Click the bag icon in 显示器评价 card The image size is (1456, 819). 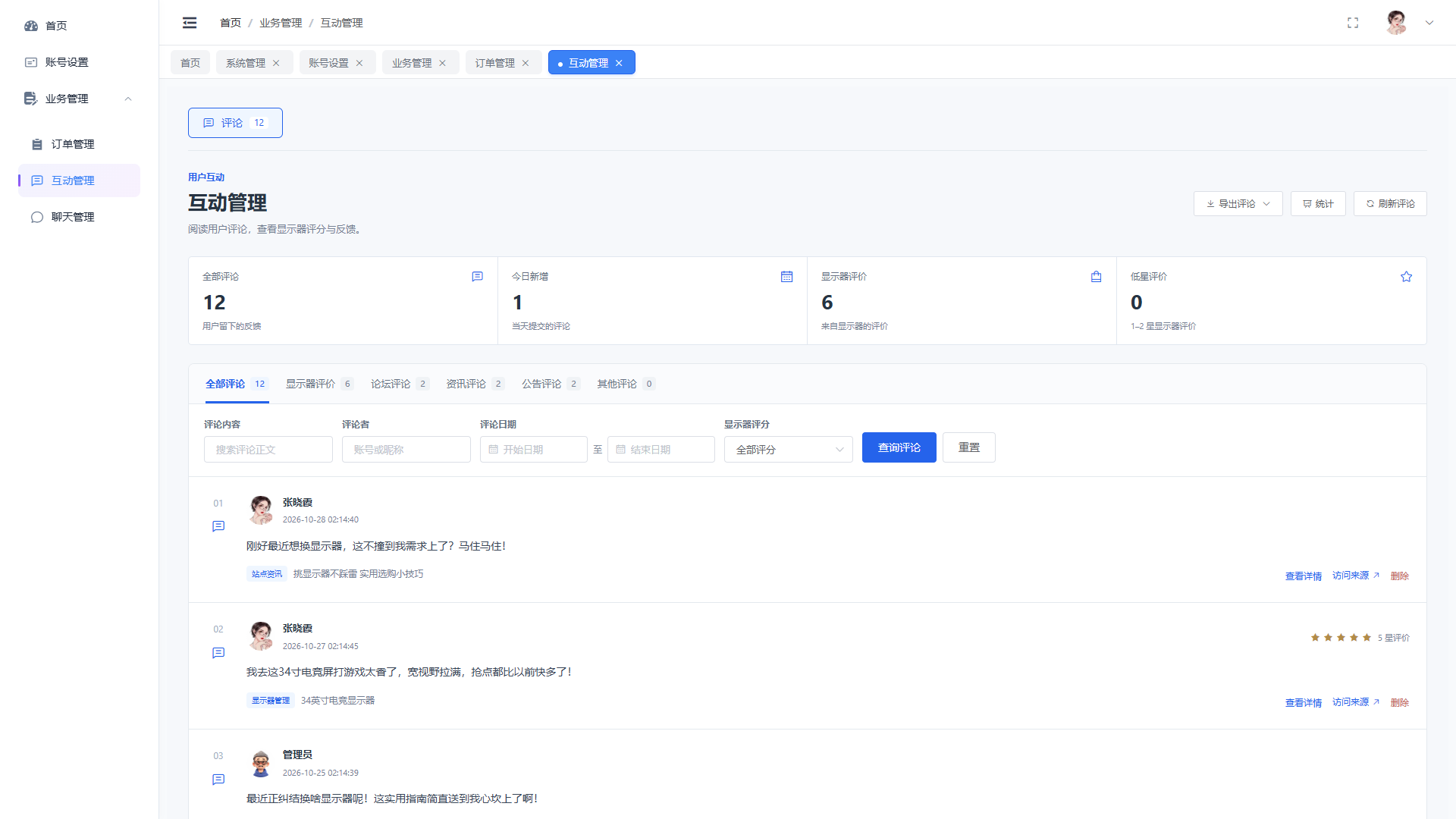pyautogui.click(x=1097, y=277)
